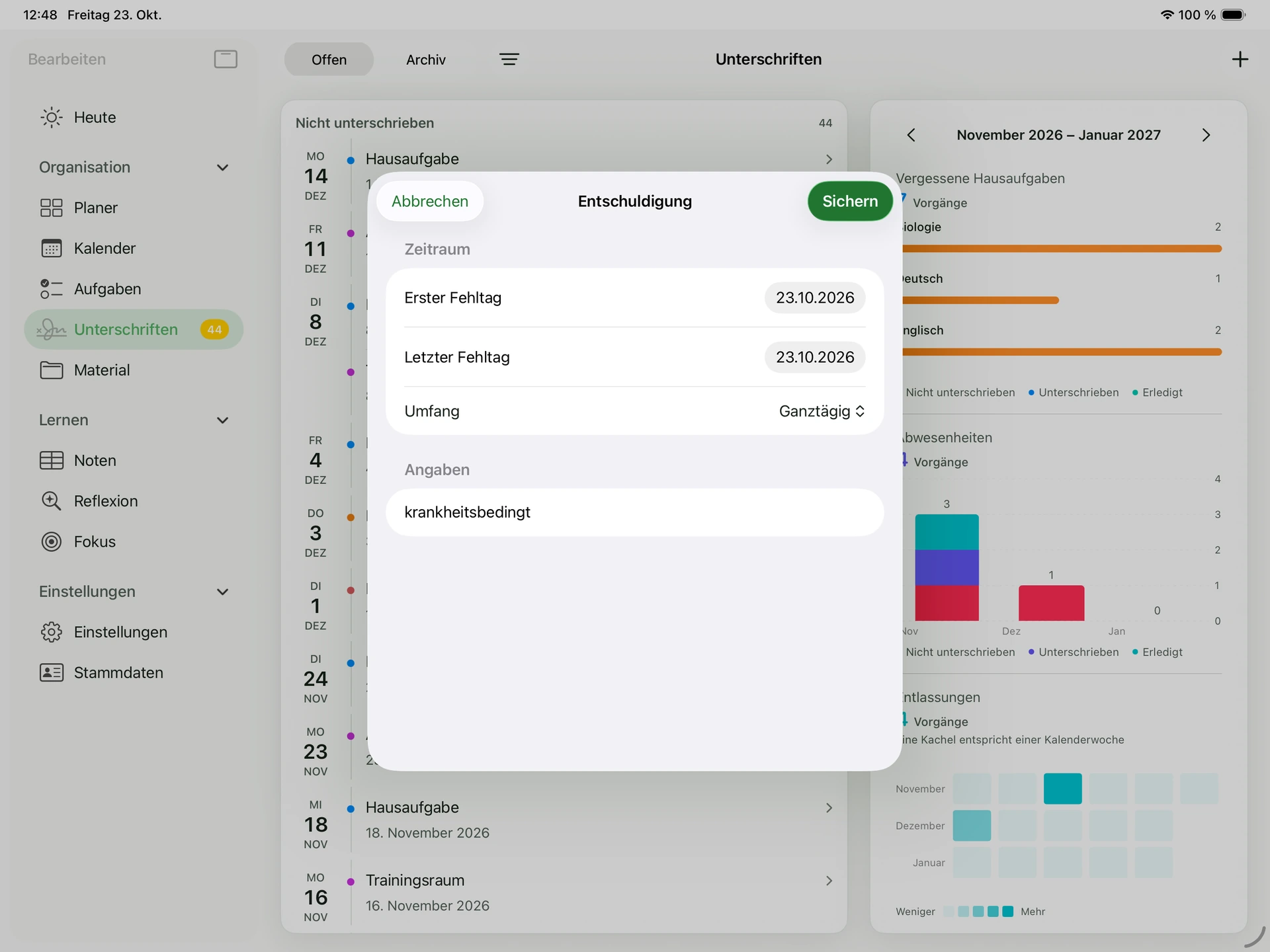Select the Offen tab
The image size is (1270, 952).
[329, 59]
